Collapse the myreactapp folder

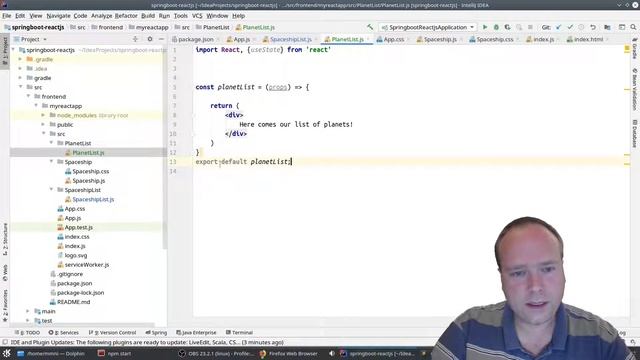[36, 106]
